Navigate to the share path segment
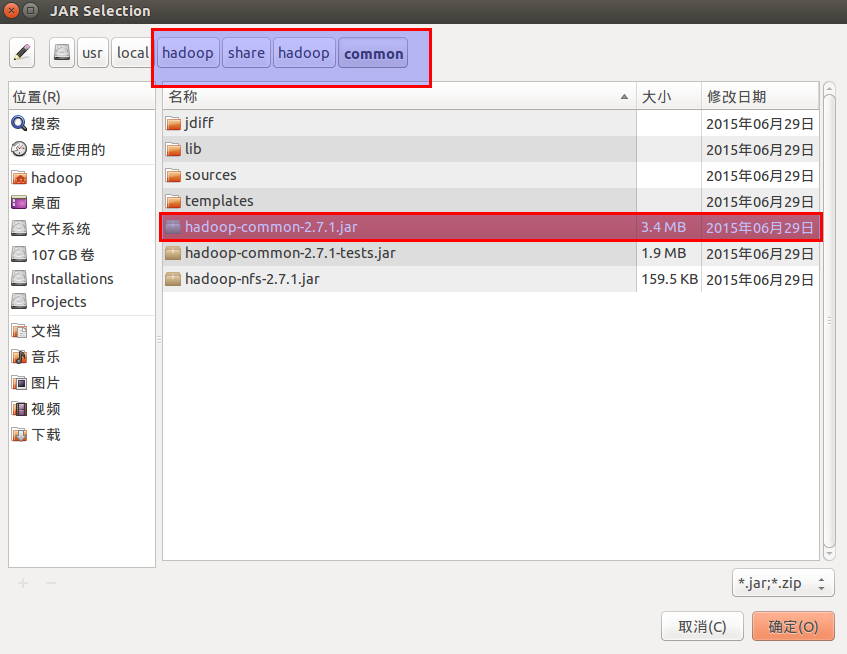This screenshot has width=847, height=654. tap(246, 53)
